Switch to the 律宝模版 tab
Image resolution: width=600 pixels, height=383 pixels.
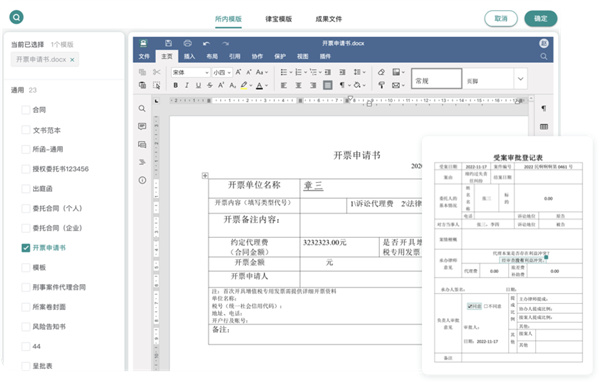click(x=279, y=19)
